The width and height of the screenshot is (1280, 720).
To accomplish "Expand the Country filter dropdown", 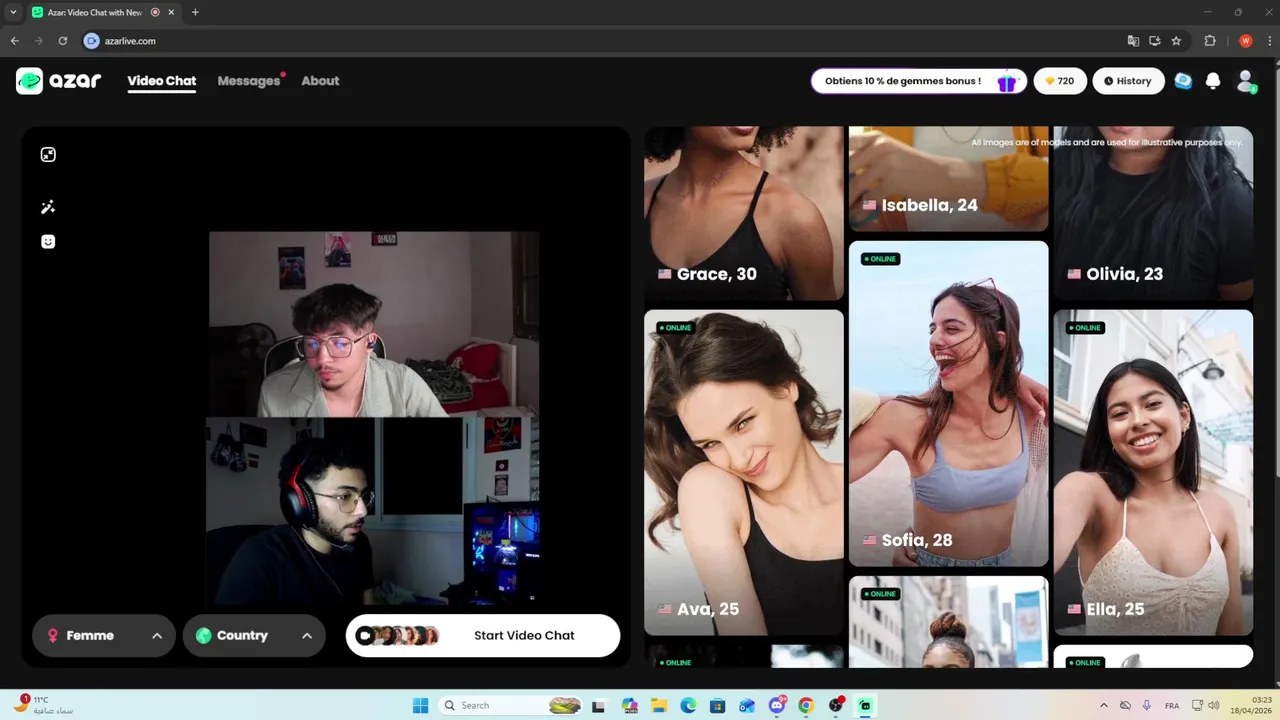I will click(254, 636).
